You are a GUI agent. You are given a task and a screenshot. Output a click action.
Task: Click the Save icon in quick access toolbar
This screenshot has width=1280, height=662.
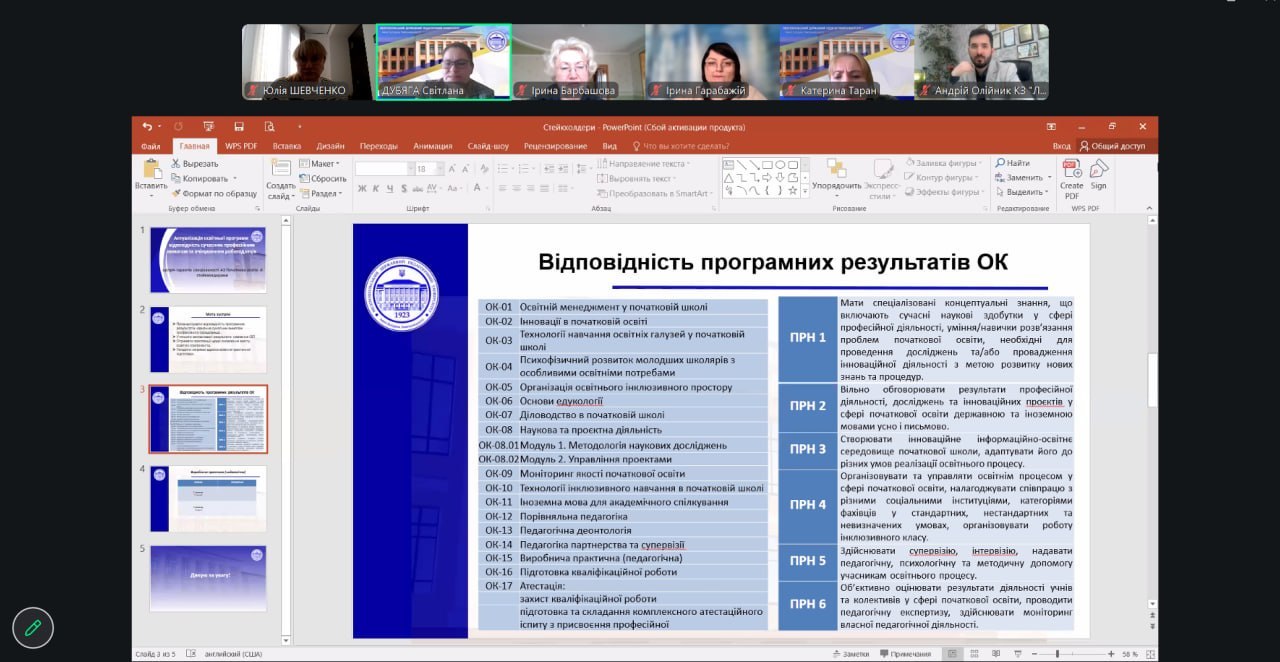click(x=239, y=127)
